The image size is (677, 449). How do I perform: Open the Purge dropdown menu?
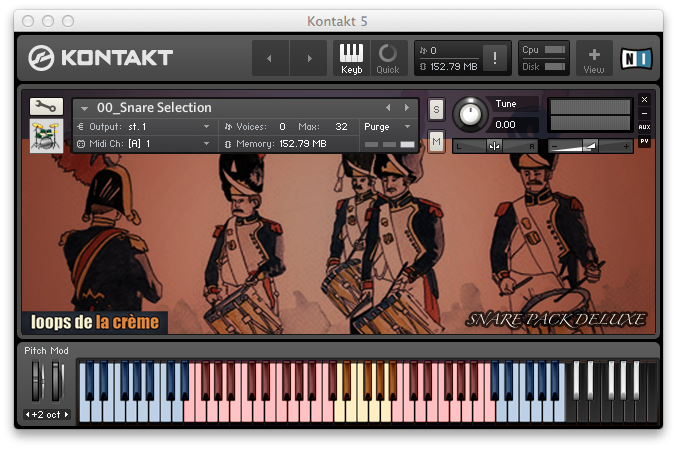(387, 127)
